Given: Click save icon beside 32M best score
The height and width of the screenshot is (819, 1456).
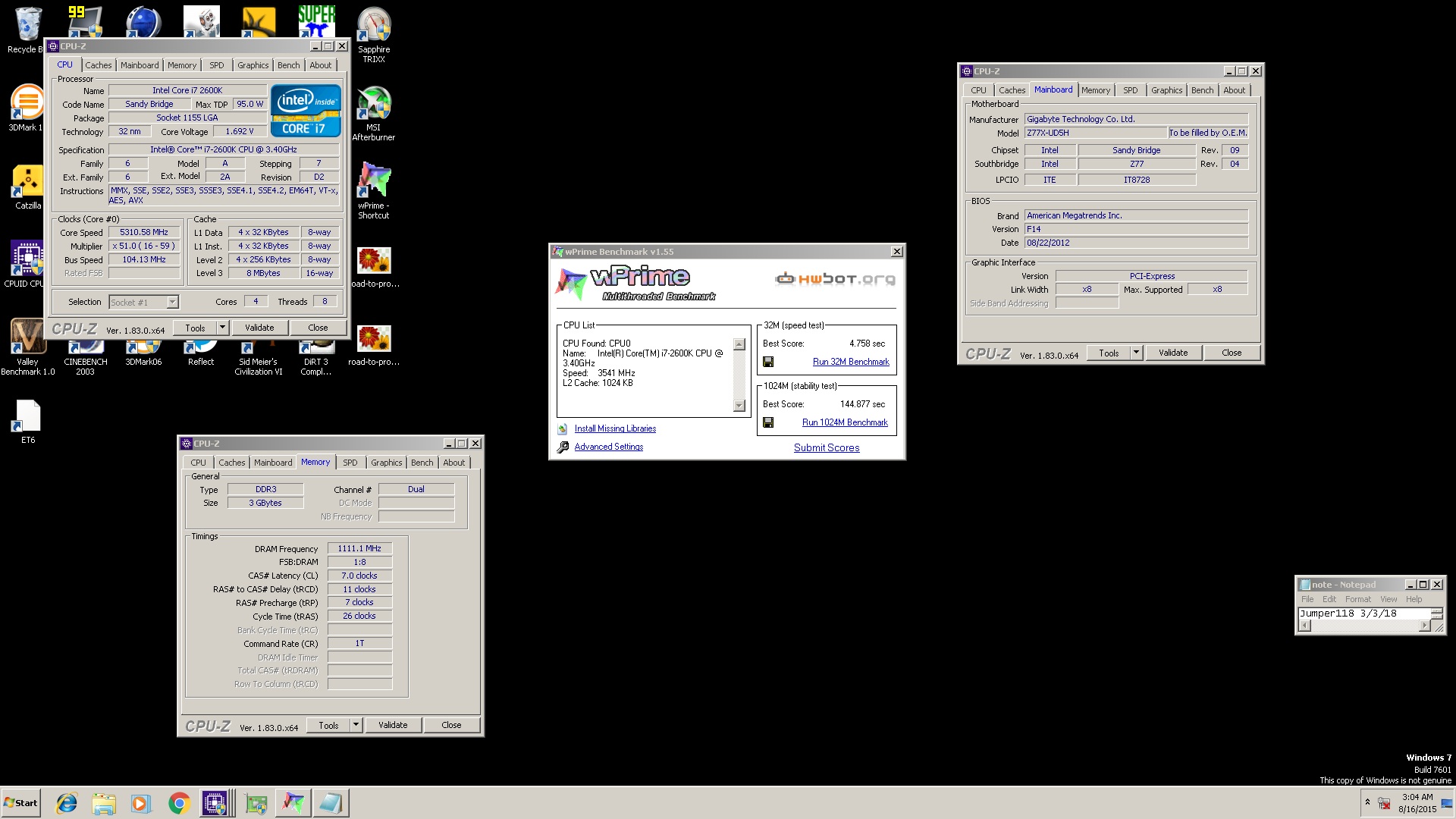Looking at the screenshot, I should point(768,362).
